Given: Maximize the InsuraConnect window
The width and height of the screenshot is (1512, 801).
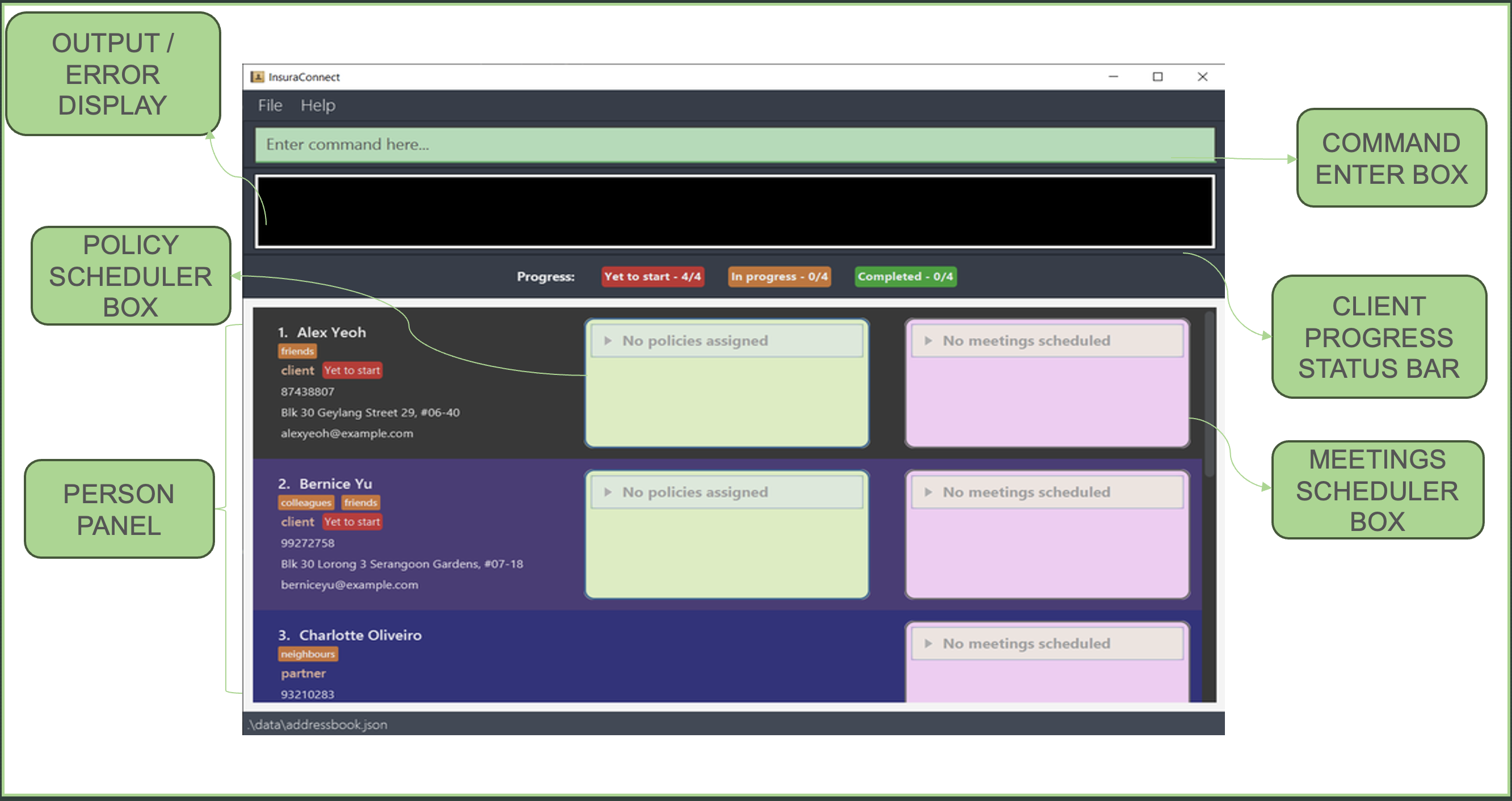Looking at the screenshot, I should click(x=1158, y=77).
